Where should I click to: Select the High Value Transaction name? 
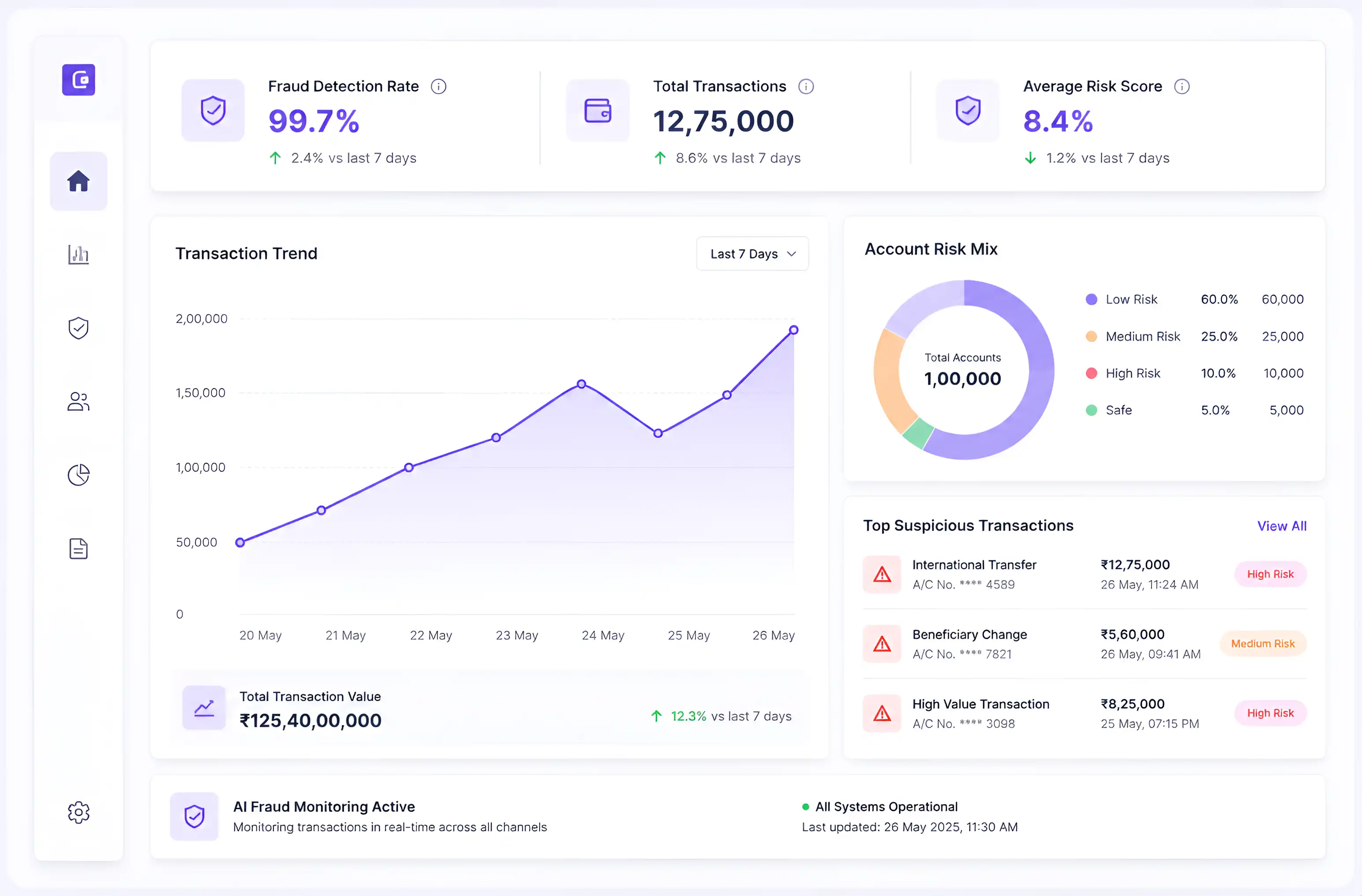[x=980, y=704]
